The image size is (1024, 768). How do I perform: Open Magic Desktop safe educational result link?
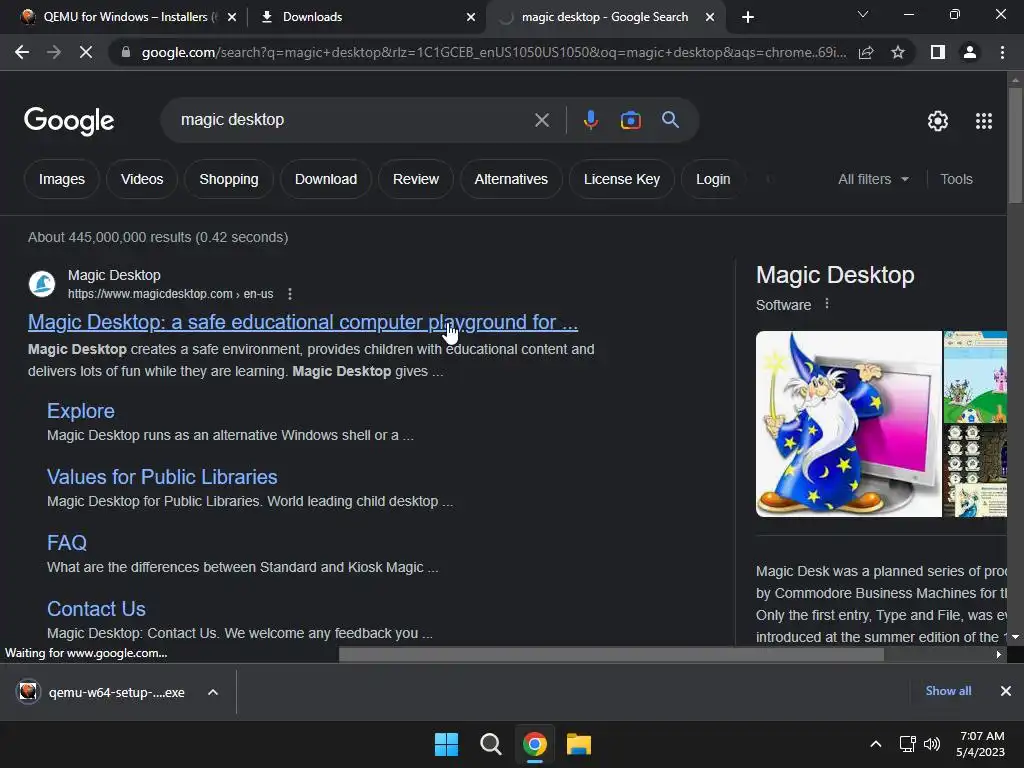tap(303, 322)
